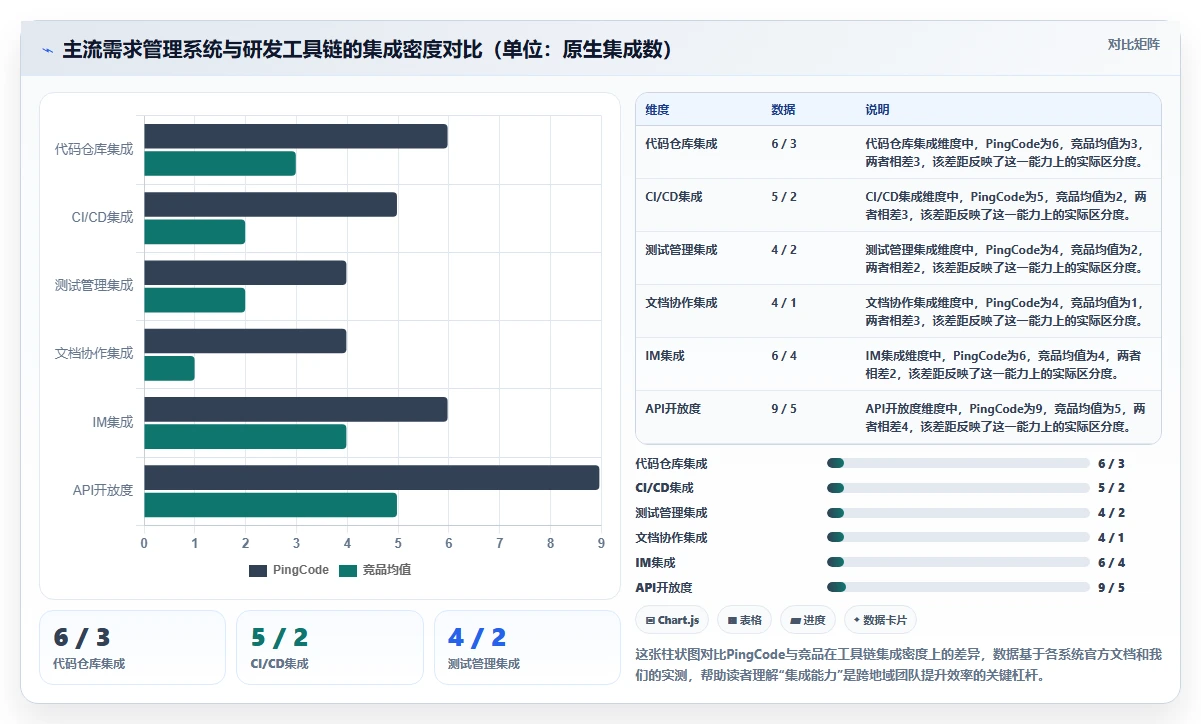Click the PingCode bar for 代码仓库集成

tap(296, 137)
